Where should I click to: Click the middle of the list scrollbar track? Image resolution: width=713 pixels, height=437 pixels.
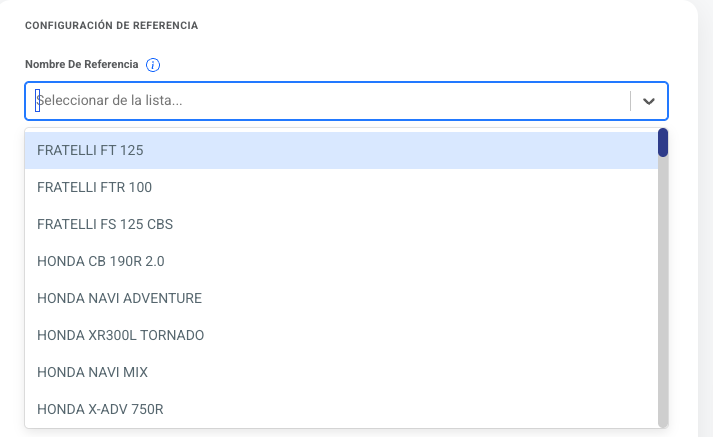point(663,280)
